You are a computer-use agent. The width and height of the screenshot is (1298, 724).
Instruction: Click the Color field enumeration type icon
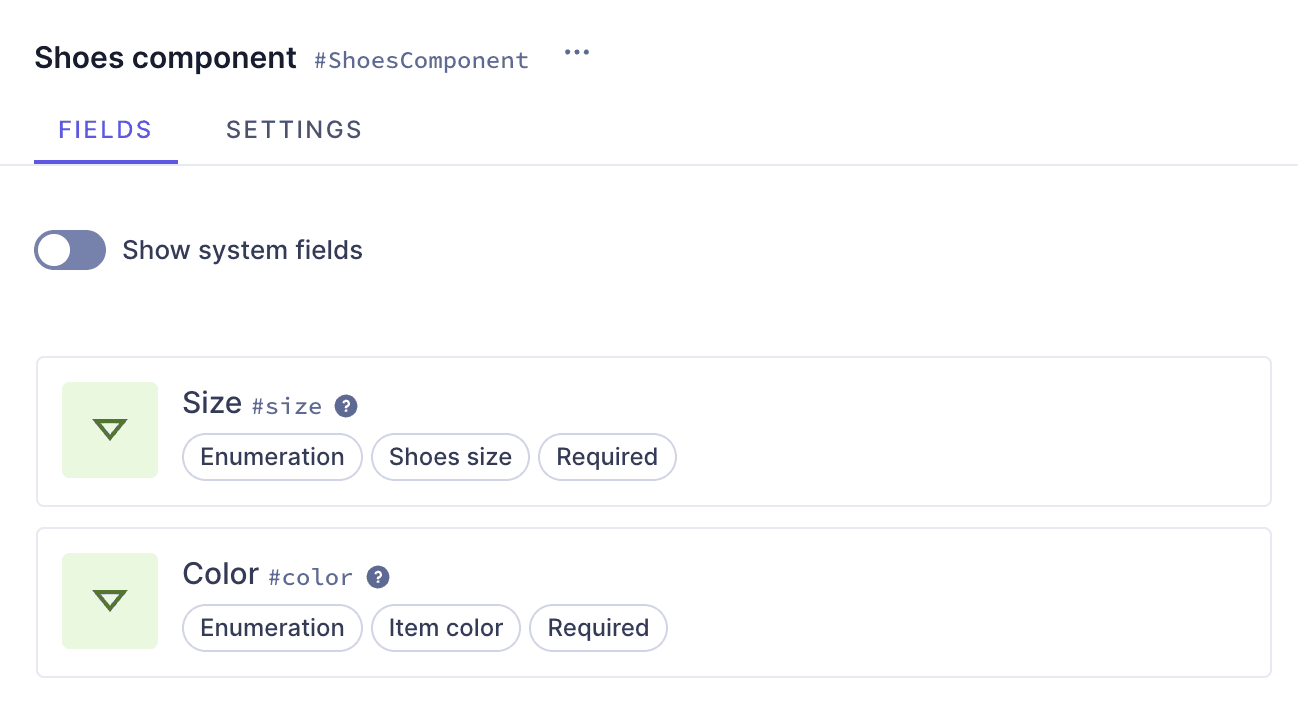click(x=110, y=601)
